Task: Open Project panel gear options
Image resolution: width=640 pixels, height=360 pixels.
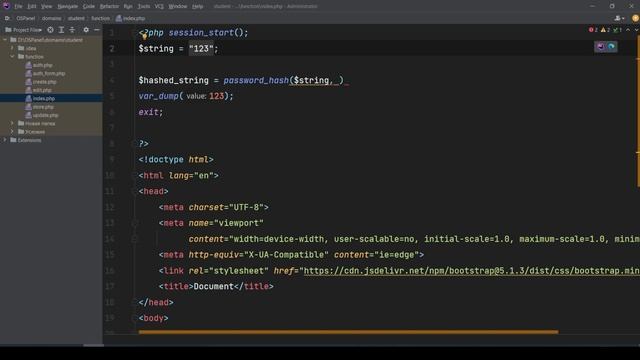Action: (x=86, y=30)
